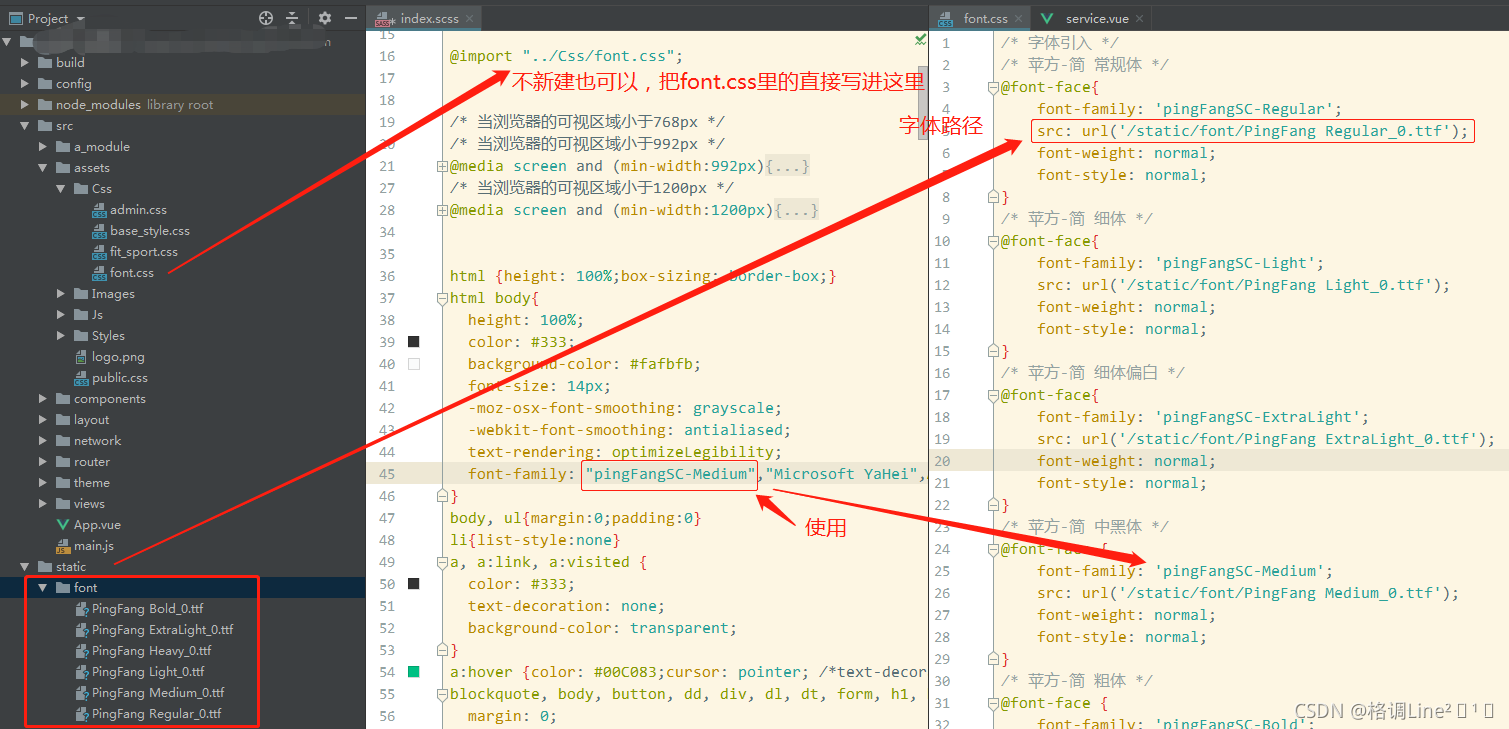Click the file icon of PingFang Heavy_0.ttf
Viewport: 1509px width, 729px height.
(82, 651)
